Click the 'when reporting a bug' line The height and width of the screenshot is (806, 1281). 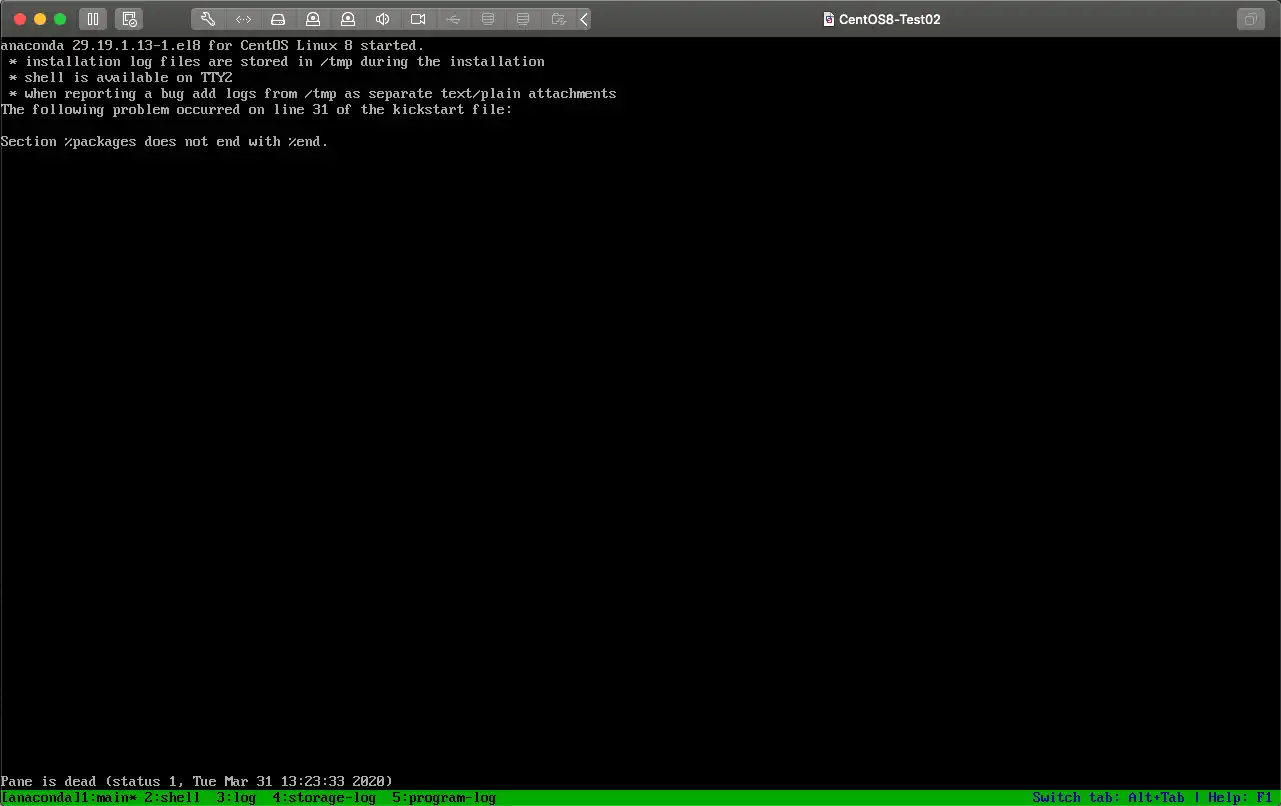[x=313, y=93]
